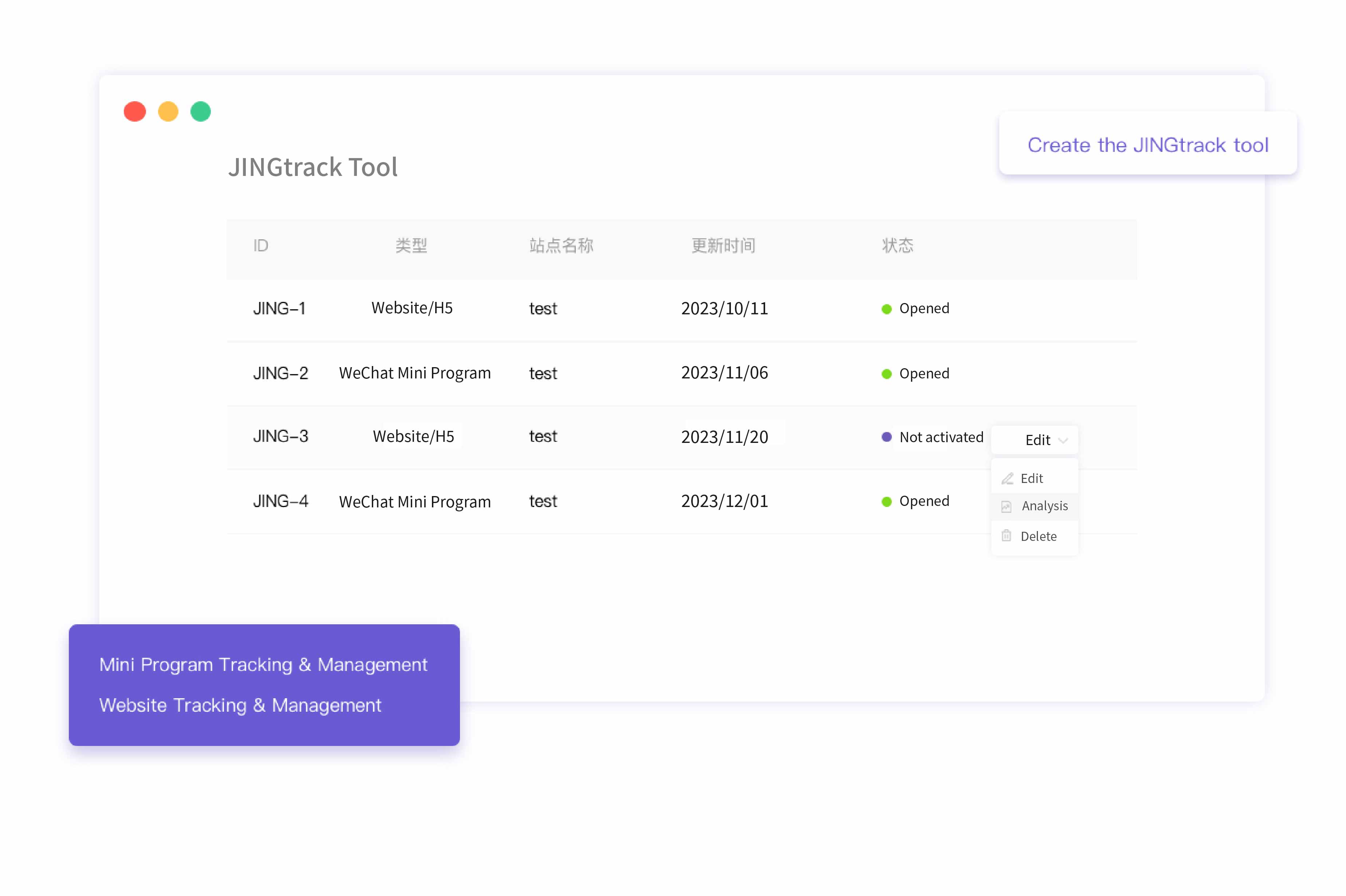Click the yellow minimize window dot
Viewport: 1346px width, 896px height.
click(168, 111)
